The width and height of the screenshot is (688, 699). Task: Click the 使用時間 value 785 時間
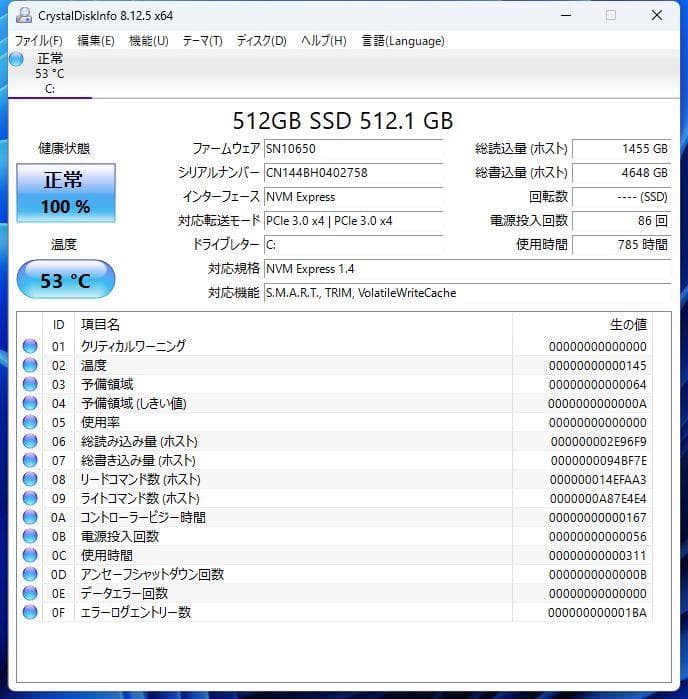click(622, 245)
